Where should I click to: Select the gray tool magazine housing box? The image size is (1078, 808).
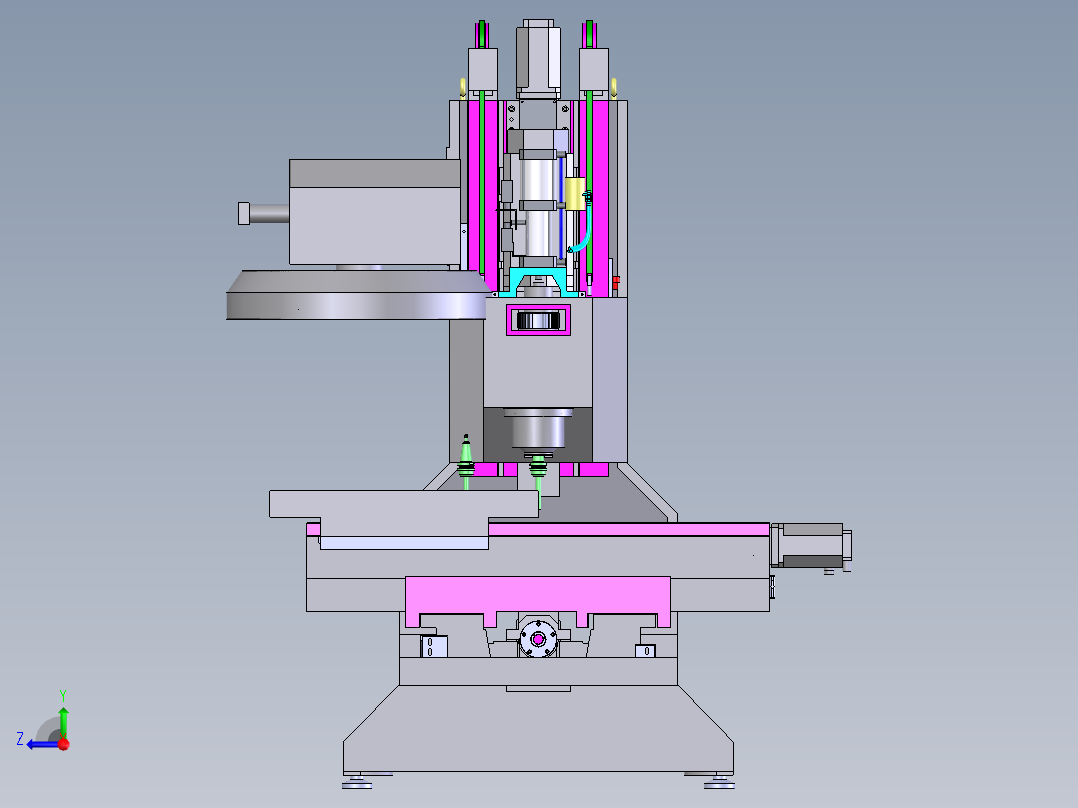[375, 212]
